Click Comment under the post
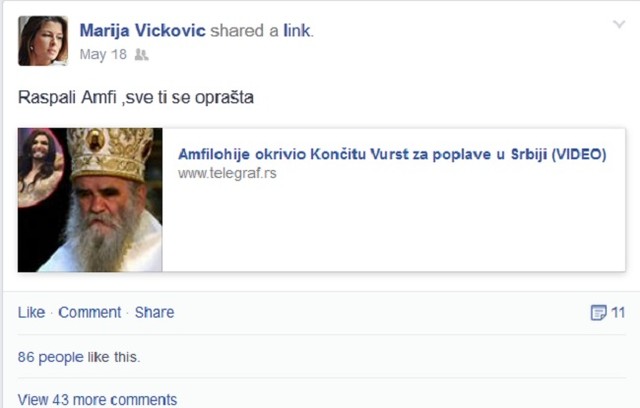This screenshot has width=640, height=408. tap(90, 313)
